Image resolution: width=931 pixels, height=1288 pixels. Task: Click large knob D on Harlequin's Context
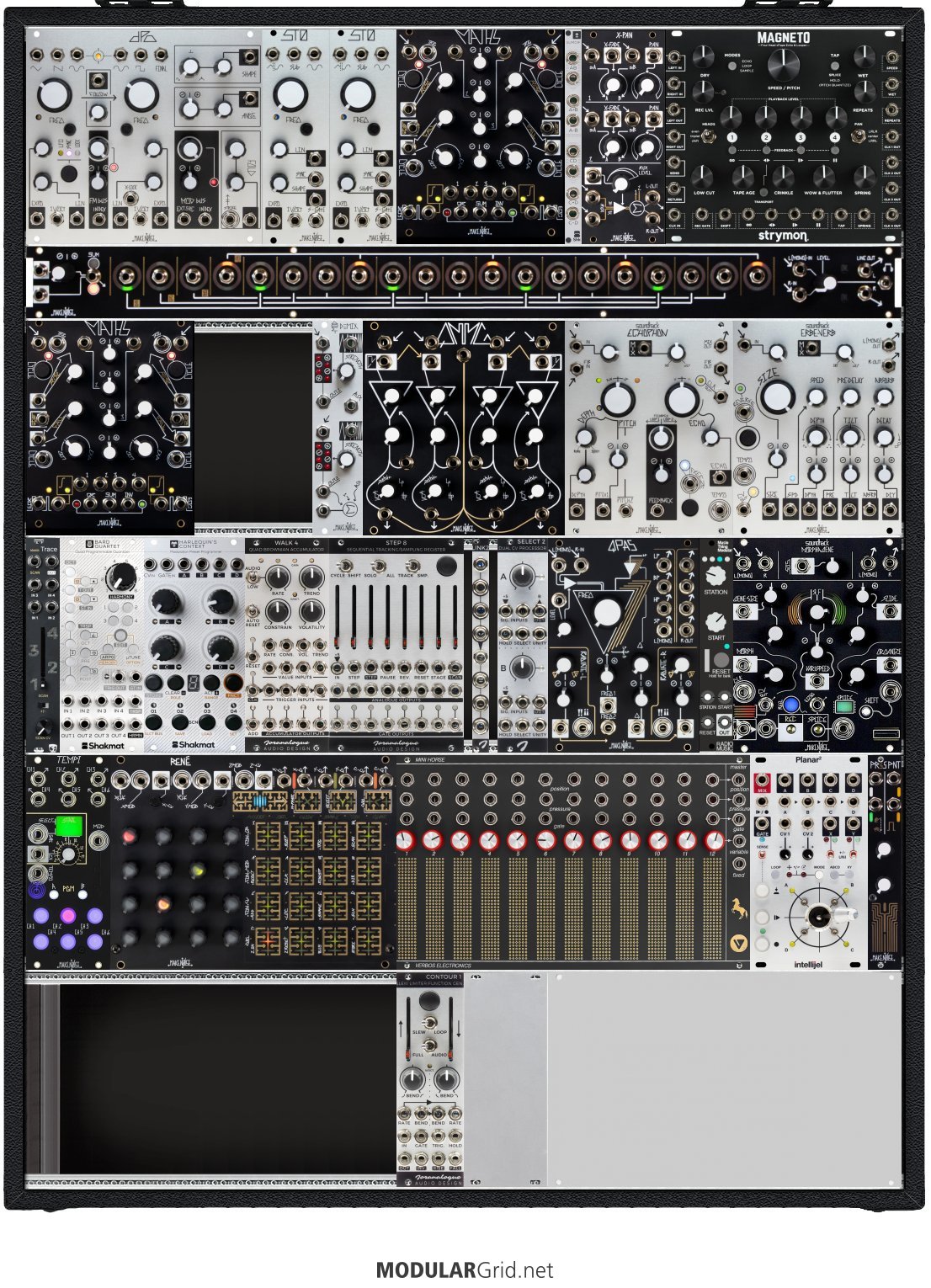(x=221, y=647)
